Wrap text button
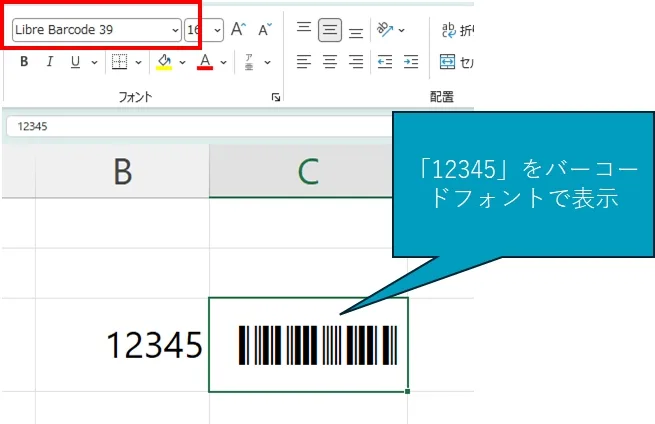This screenshot has height=424, width=655. (457, 30)
